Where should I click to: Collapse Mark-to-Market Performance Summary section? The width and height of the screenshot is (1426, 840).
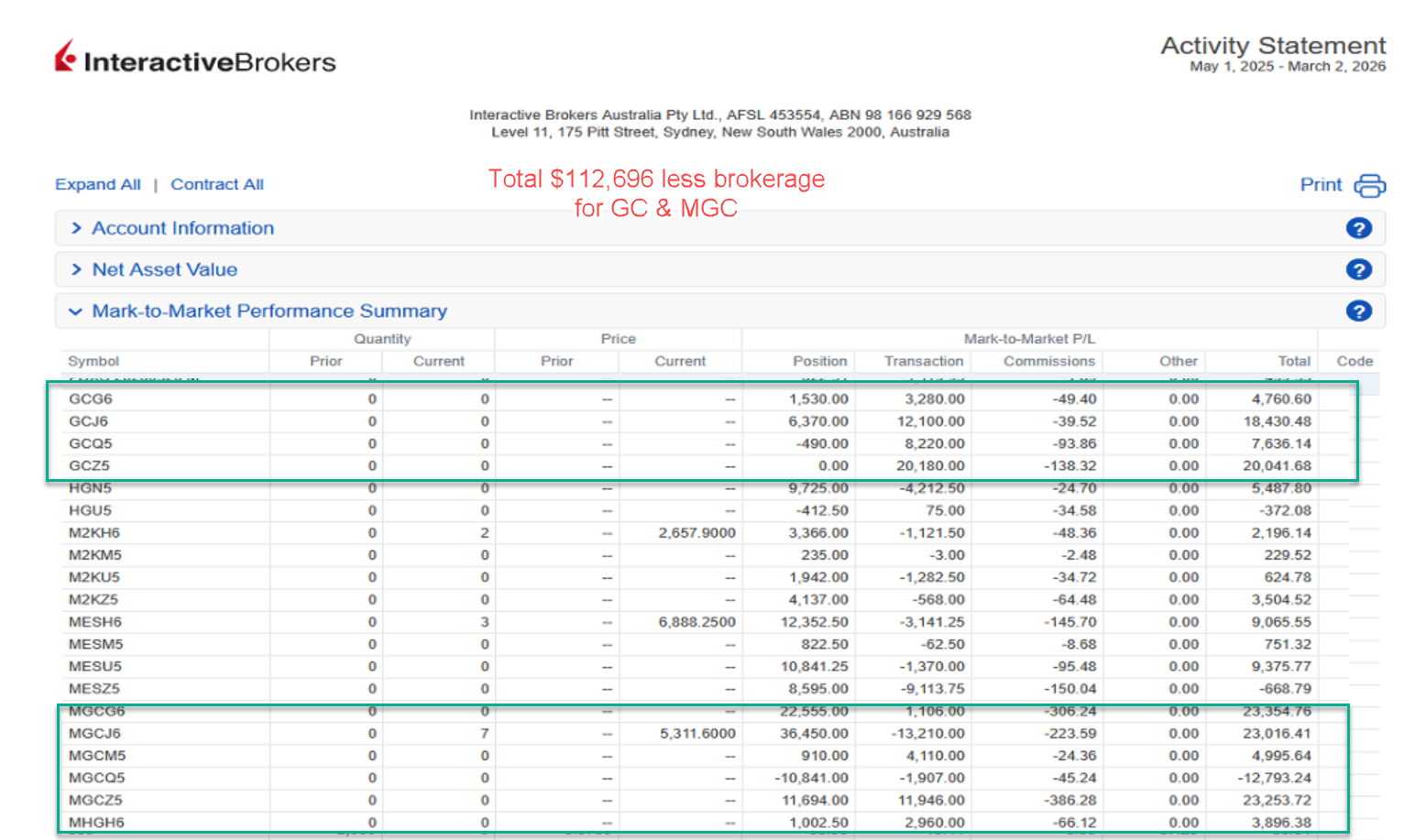click(x=269, y=311)
